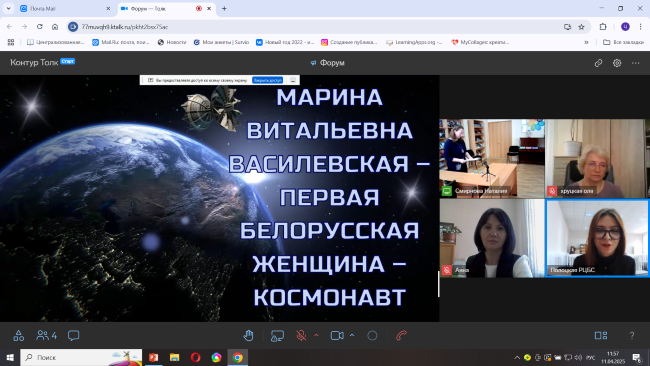
Task: Open Контур Толк settings gear
Action: point(617,63)
